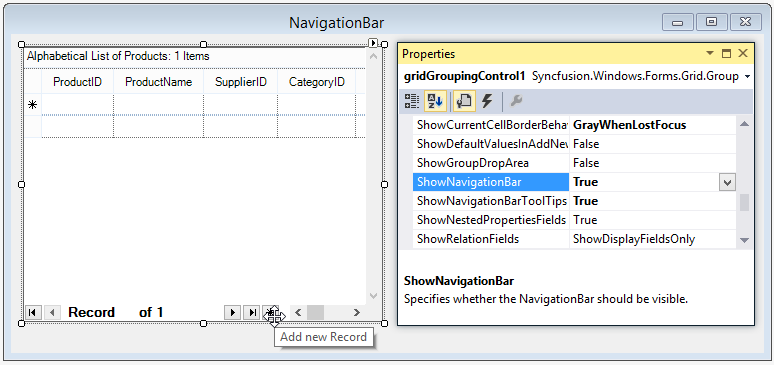Open the Property Pages icon
The image size is (774, 365).
tap(464, 101)
